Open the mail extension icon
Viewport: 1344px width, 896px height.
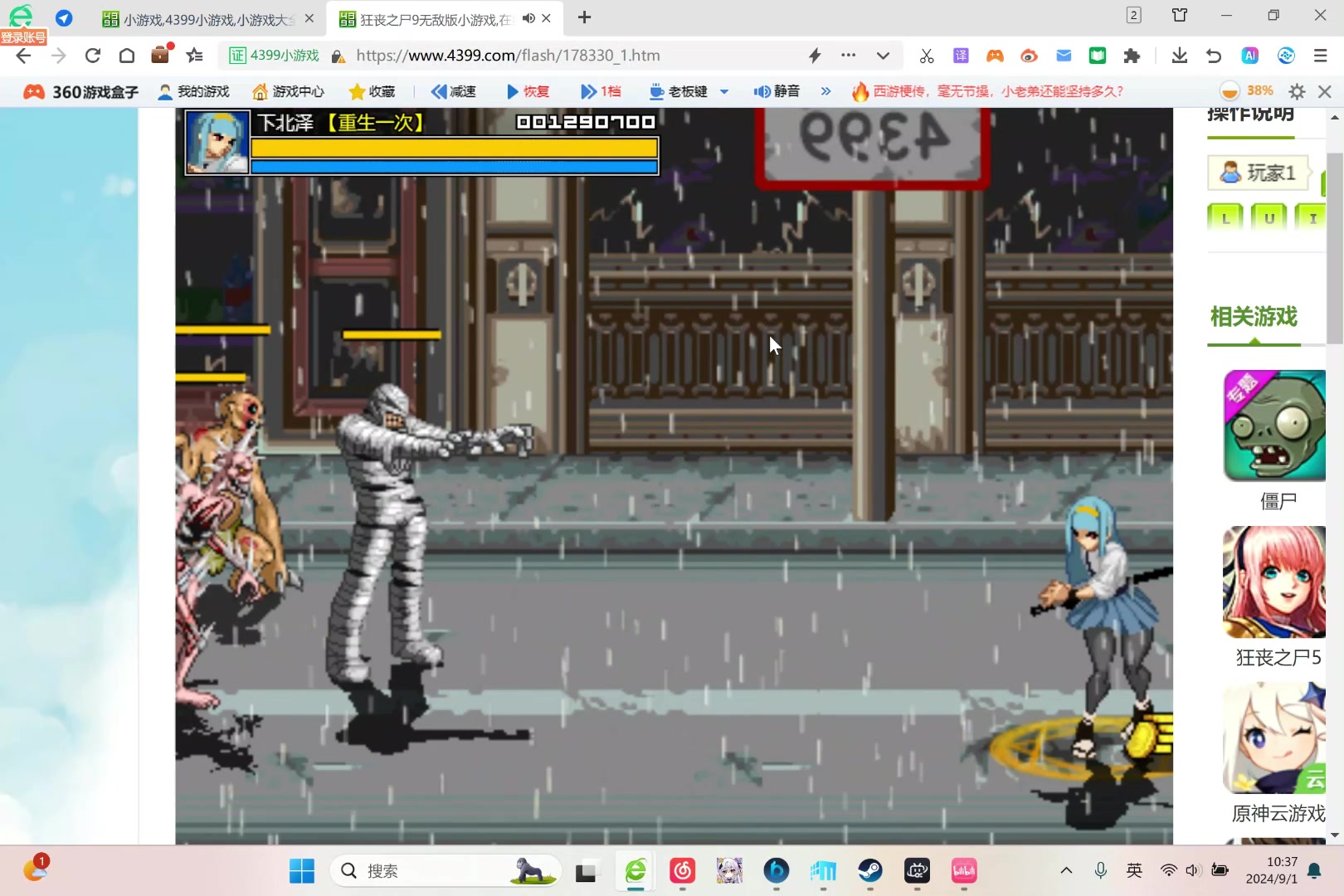point(1064,56)
